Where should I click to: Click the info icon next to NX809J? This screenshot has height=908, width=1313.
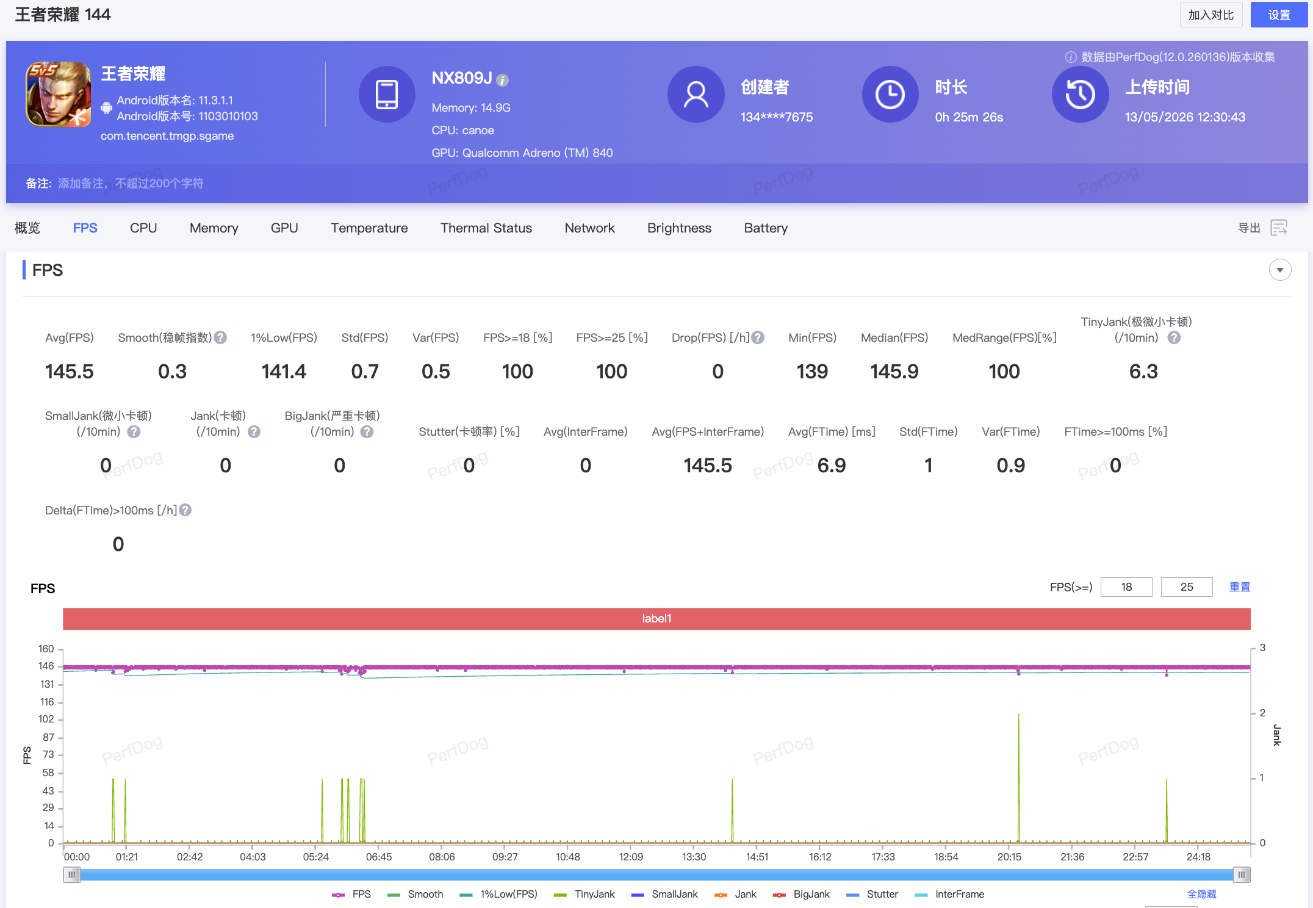click(x=503, y=80)
